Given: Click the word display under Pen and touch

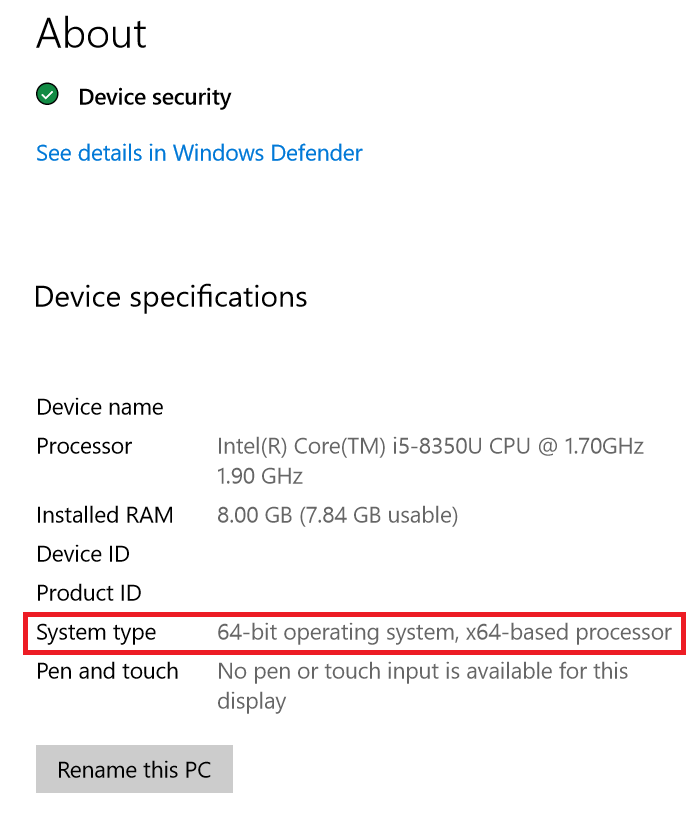Looking at the screenshot, I should click(x=251, y=702).
